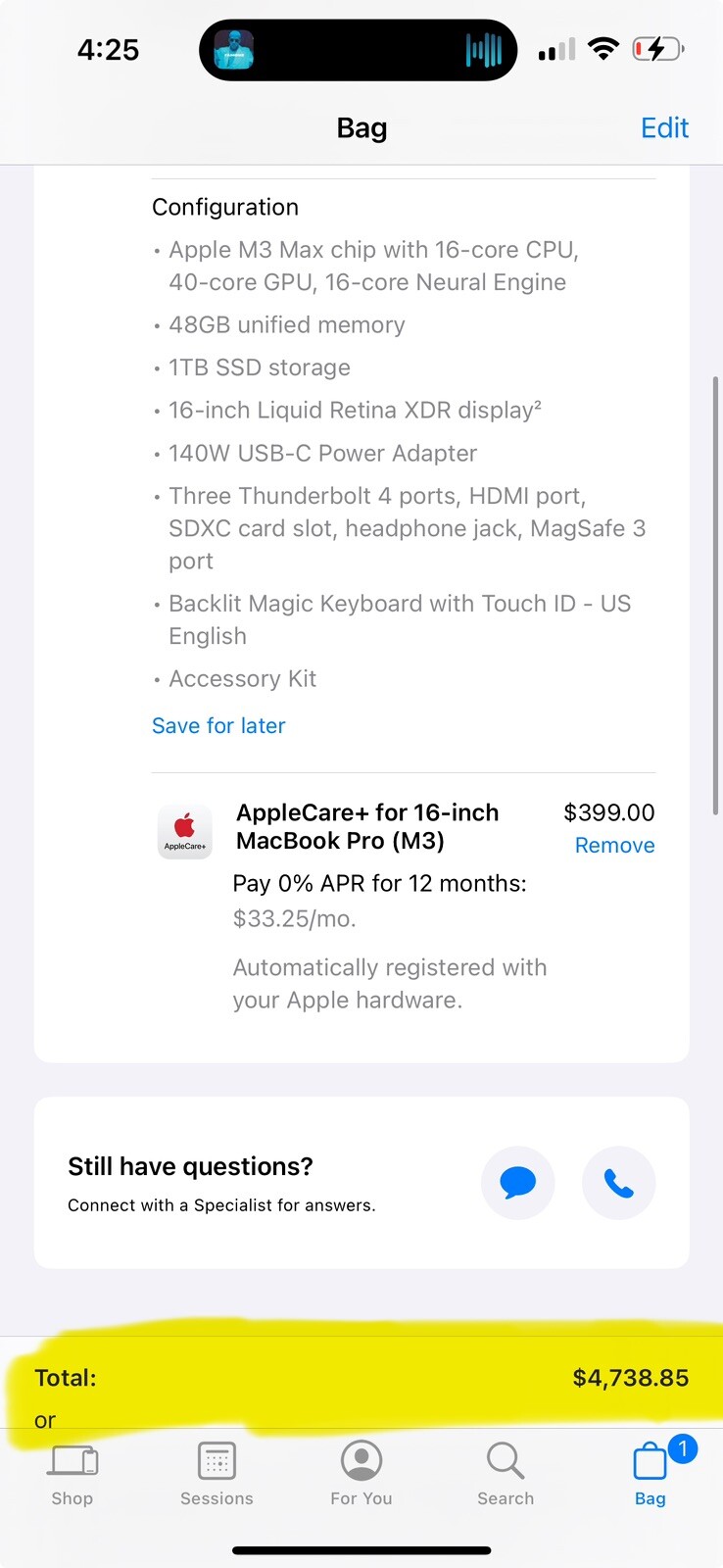Tap the Dynamic Island now-playing thumbnail
This screenshot has width=723, height=1568.
[234, 49]
